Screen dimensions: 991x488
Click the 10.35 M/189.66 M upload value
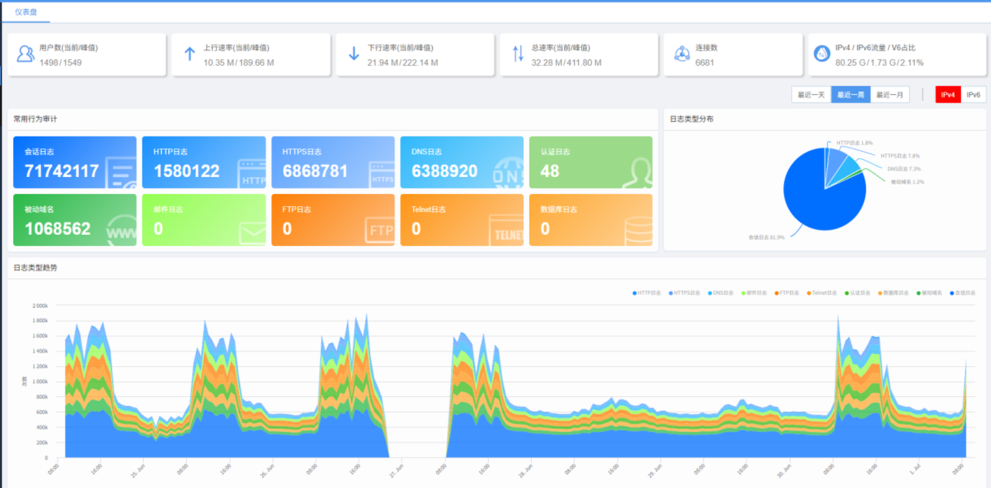(x=238, y=63)
